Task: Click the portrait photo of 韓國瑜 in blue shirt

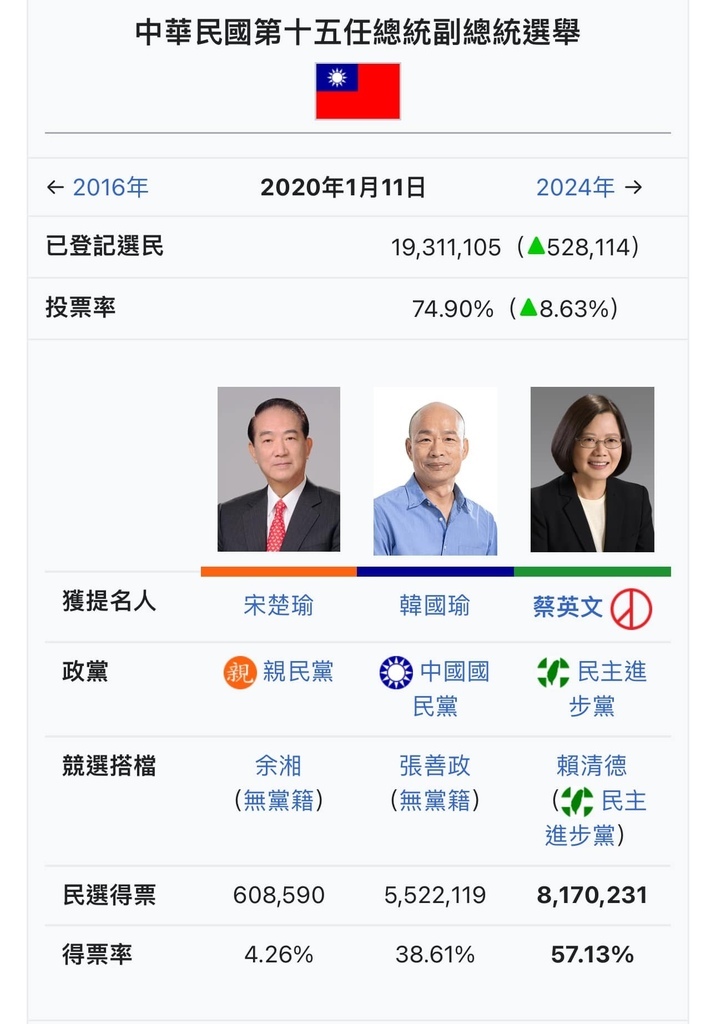Action: pos(435,471)
